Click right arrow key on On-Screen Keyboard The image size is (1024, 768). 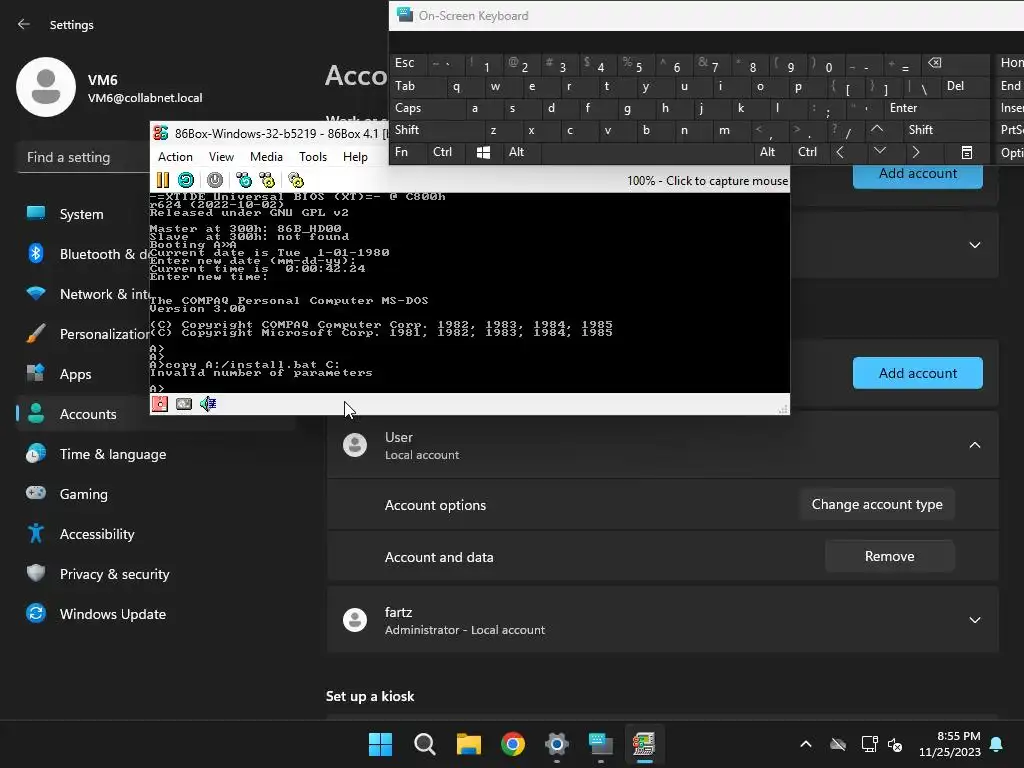coord(916,152)
